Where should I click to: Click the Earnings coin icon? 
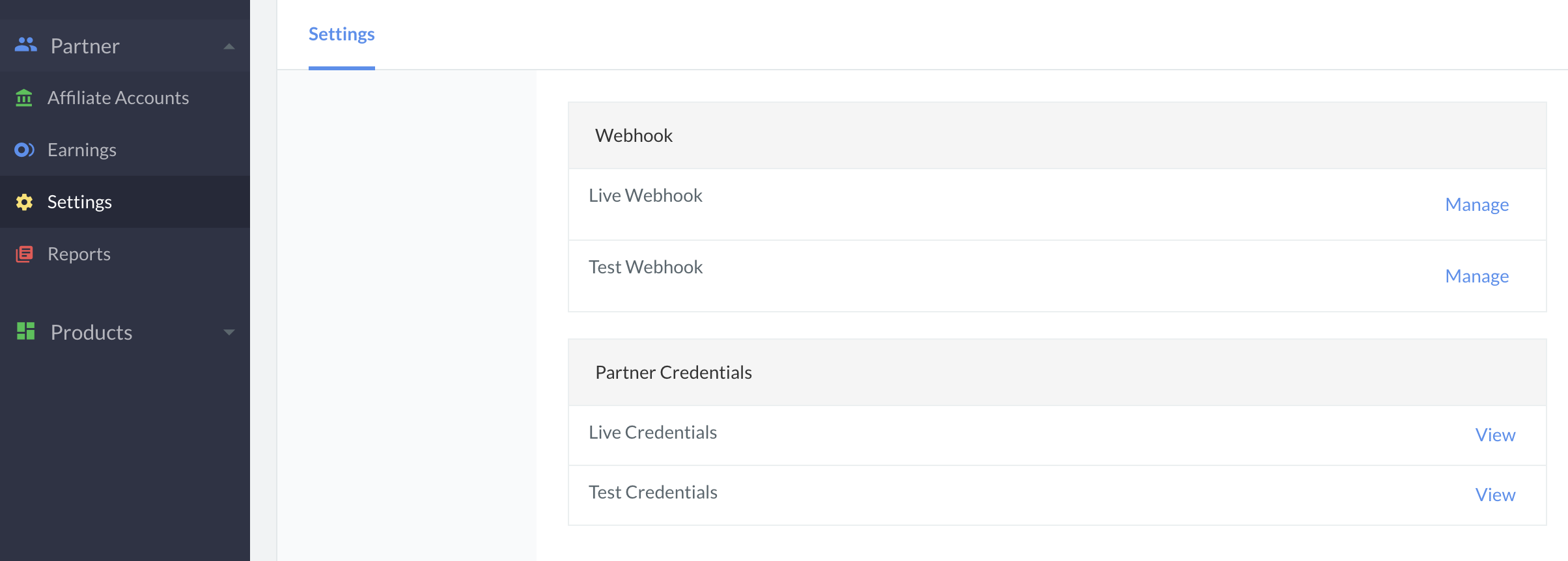(24, 150)
